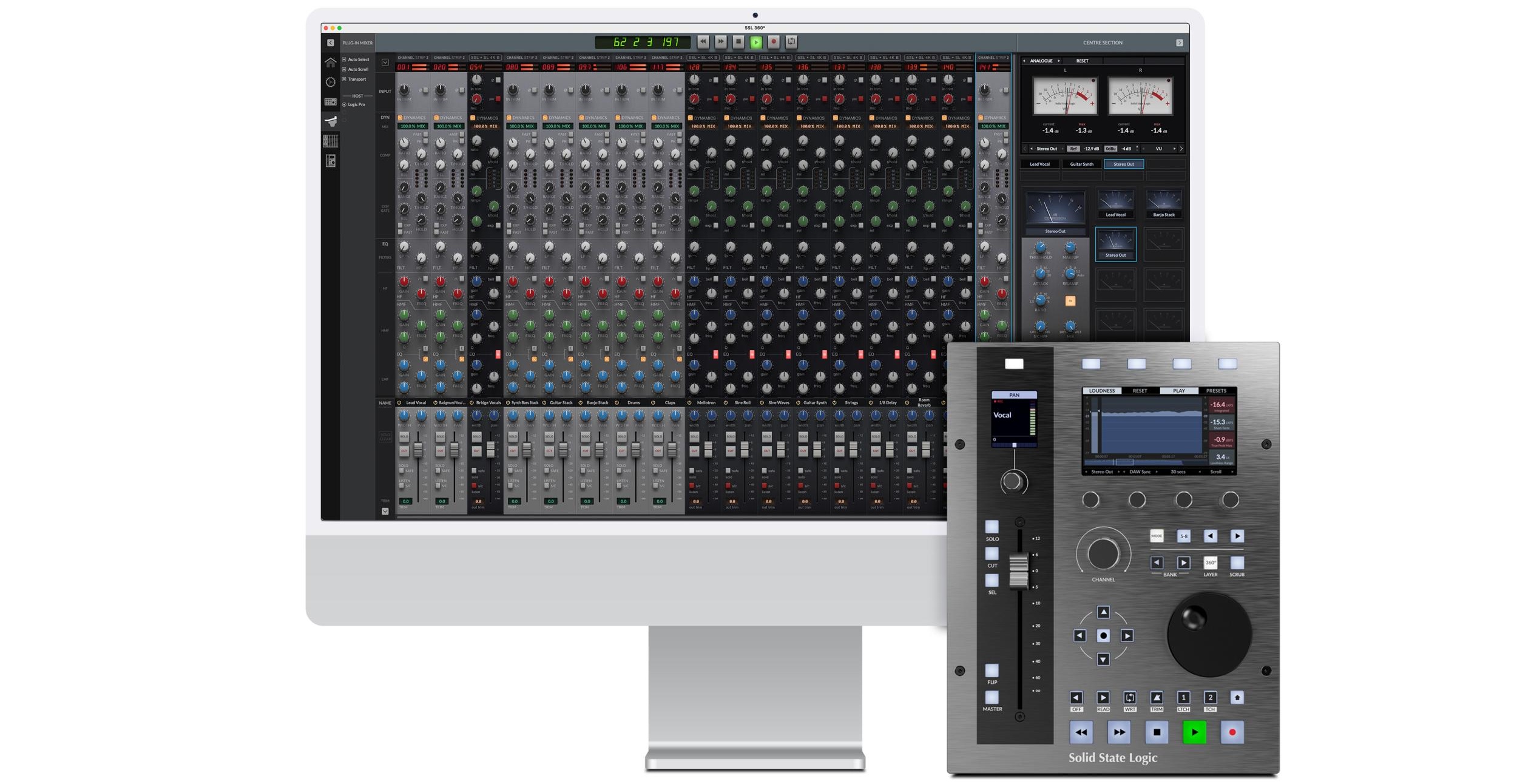Enable the Auto Scroll option

tap(344, 69)
